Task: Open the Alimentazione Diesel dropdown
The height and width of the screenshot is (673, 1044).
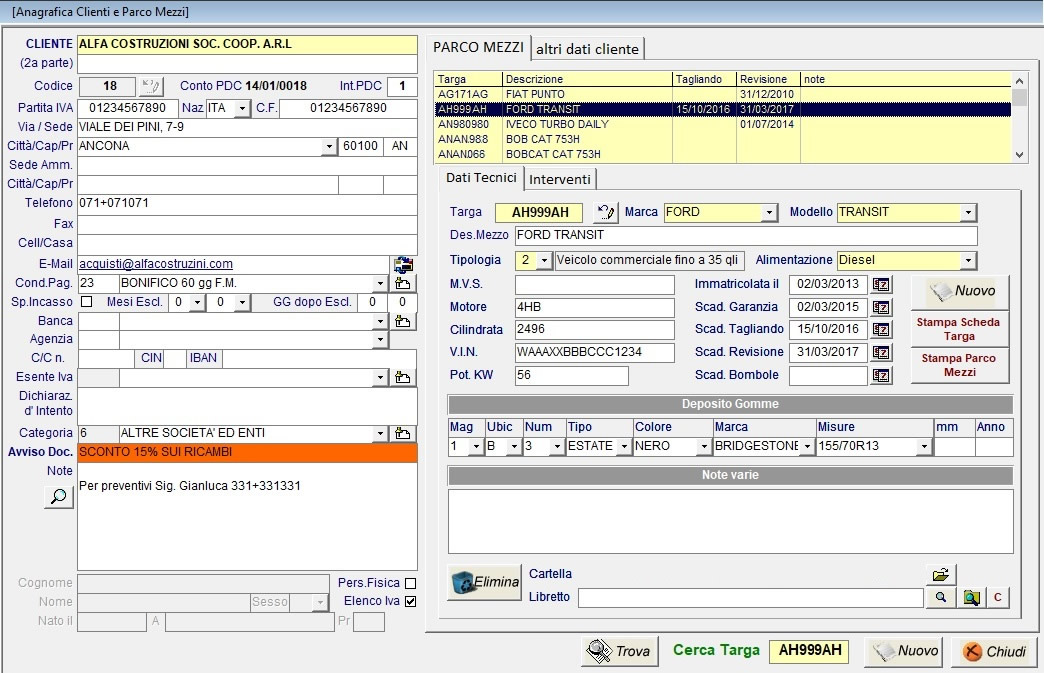Action: (968, 260)
